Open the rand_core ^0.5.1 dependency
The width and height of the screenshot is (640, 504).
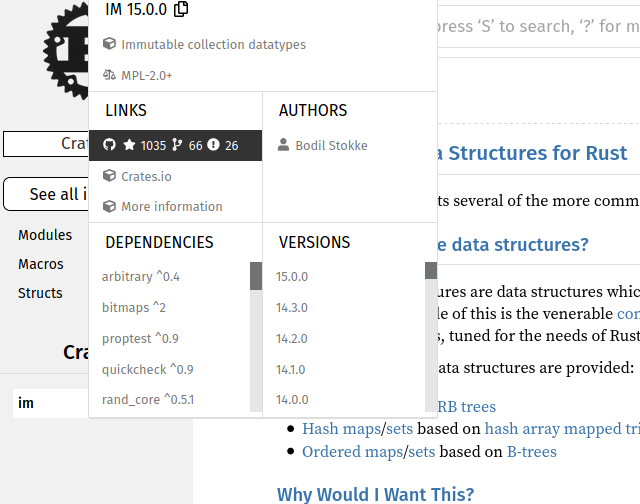(x=148, y=400)
